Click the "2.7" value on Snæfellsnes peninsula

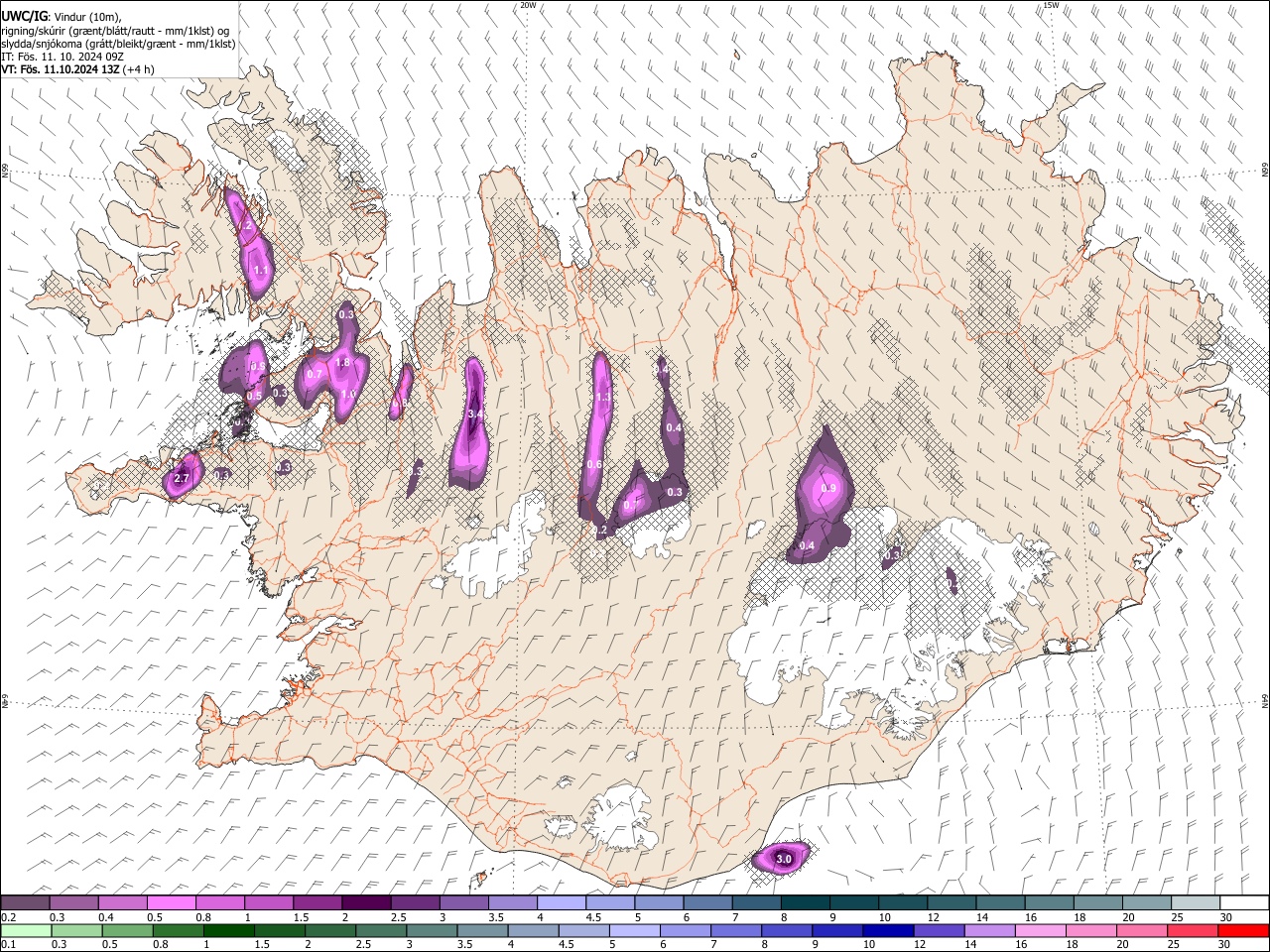click(181, 479)
